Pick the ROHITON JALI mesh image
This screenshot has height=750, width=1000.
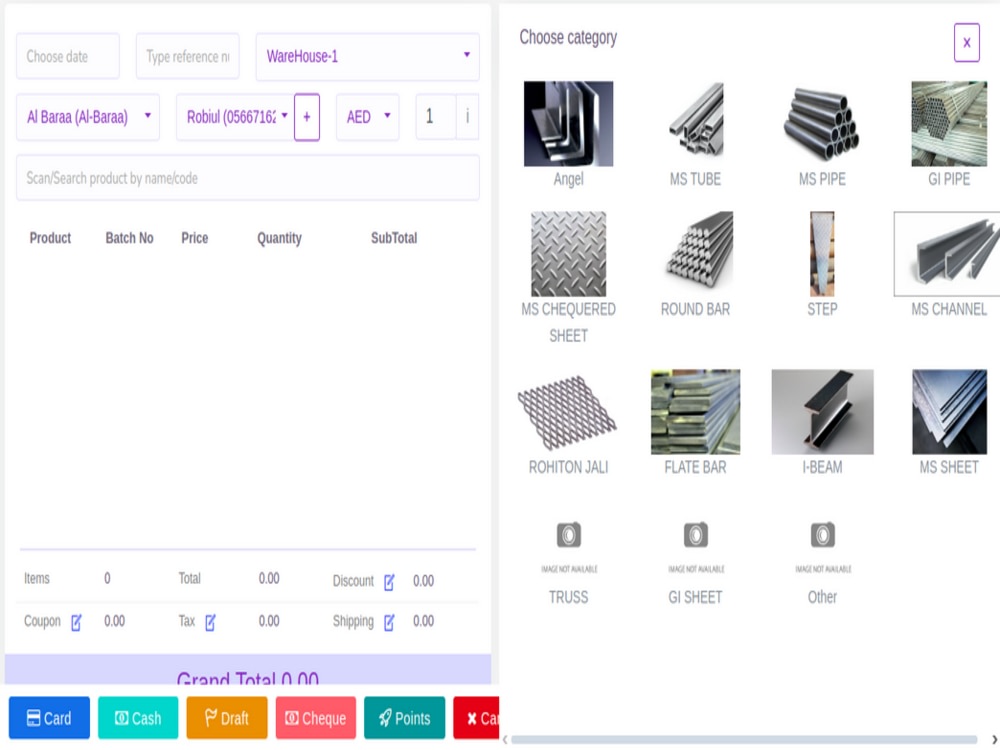coord(568,412)
